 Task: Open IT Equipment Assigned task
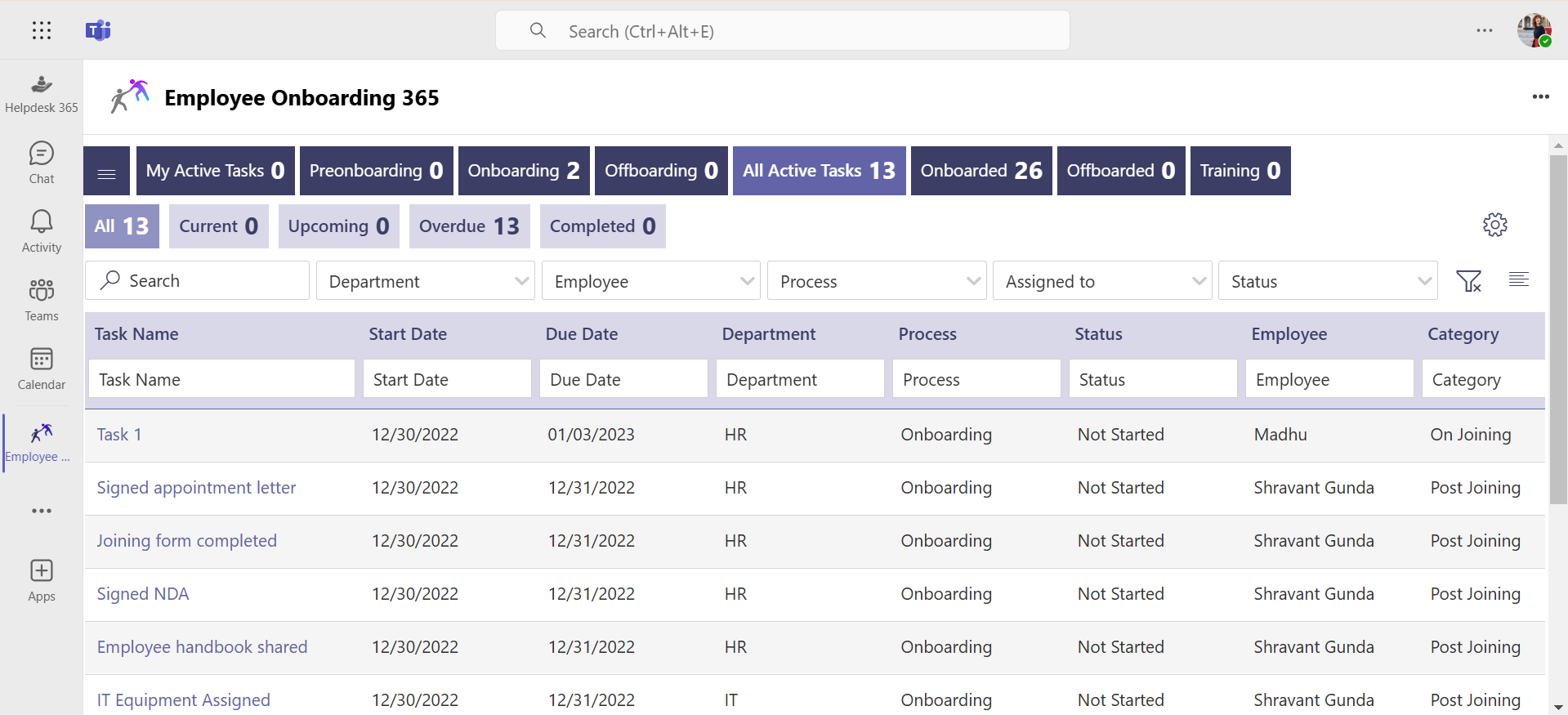(x=183, y=700)
